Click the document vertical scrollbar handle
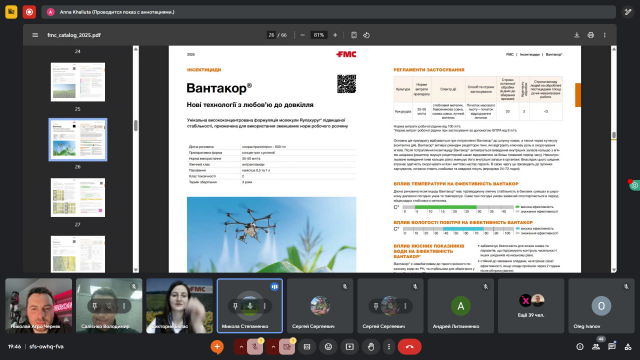 click(x=613, y=135)
